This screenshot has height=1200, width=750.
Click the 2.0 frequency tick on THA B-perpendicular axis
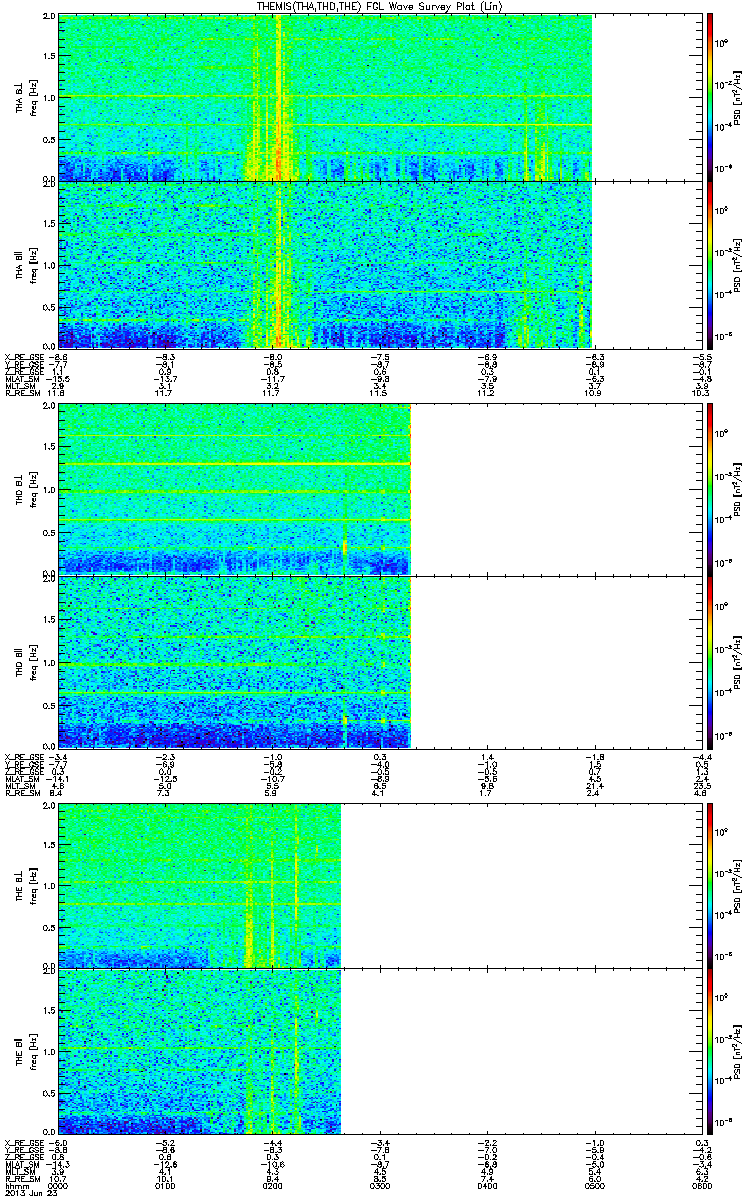(x=49, y=18)
